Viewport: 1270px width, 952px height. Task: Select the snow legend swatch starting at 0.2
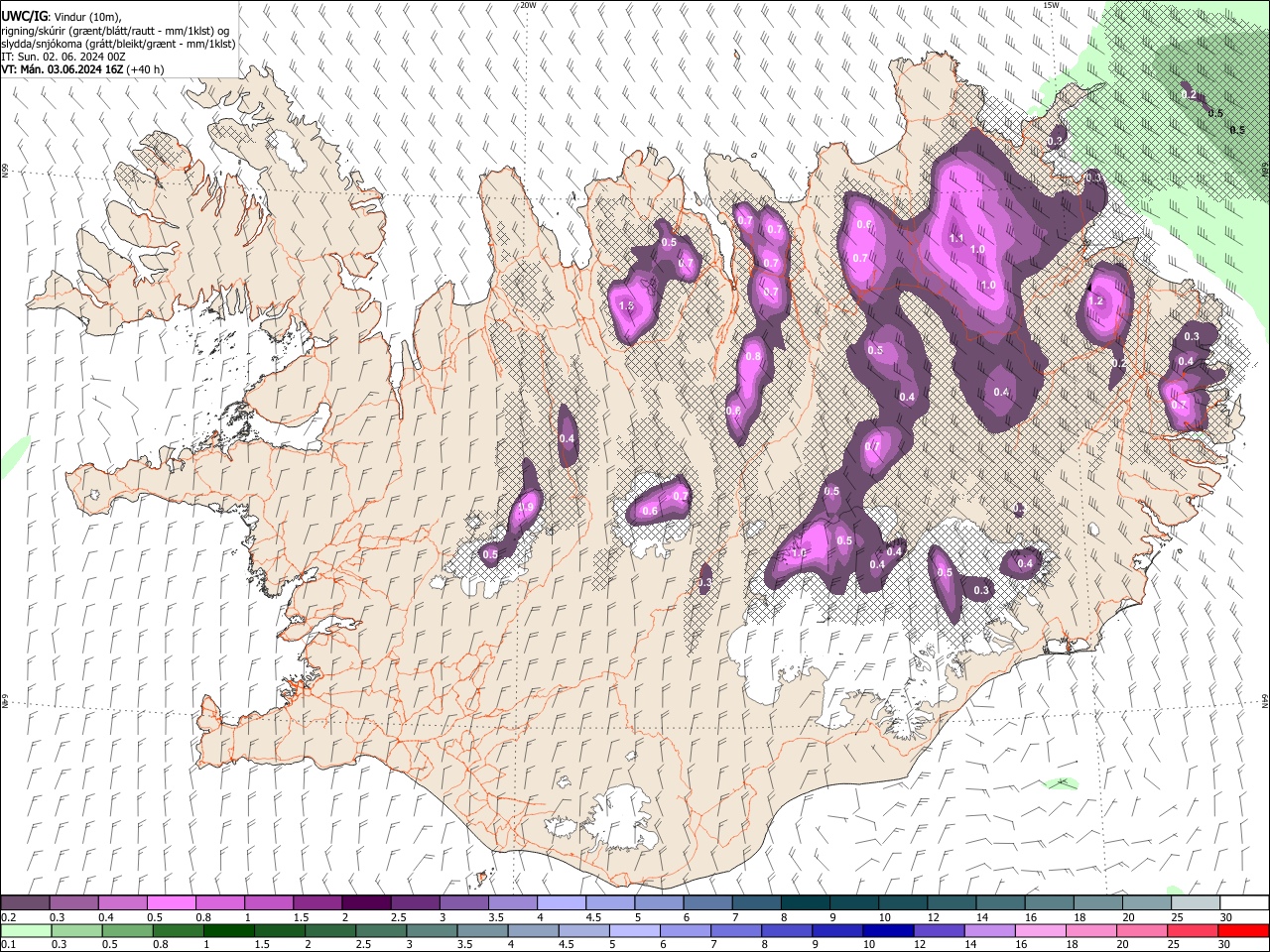point(25,903)
